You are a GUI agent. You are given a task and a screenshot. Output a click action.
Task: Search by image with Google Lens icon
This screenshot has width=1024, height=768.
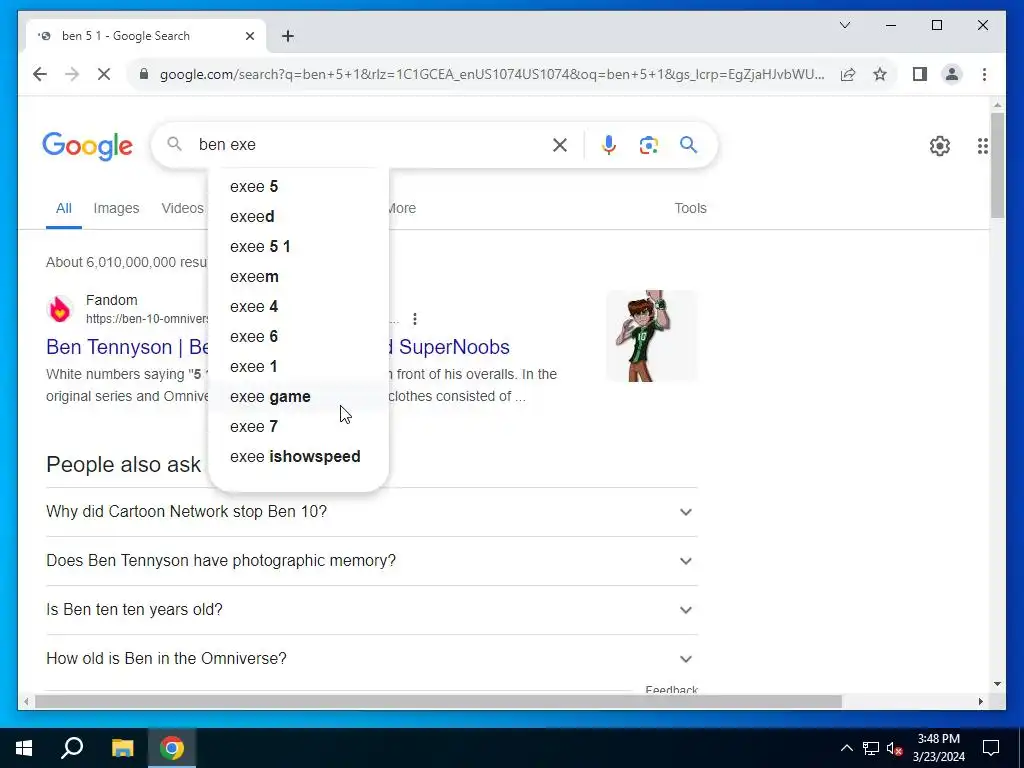pyautogui.click(x=648, y=145)
